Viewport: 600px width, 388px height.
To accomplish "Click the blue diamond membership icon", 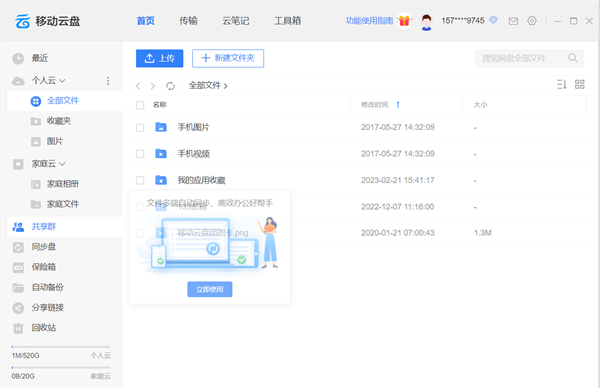I will (494, 20).
